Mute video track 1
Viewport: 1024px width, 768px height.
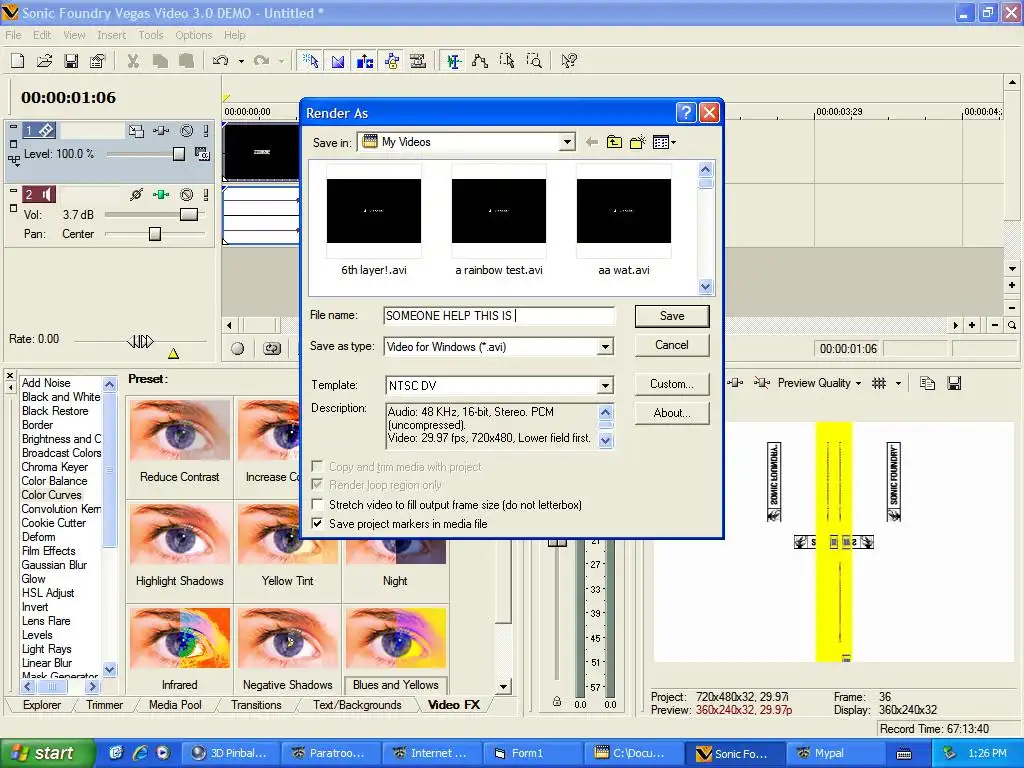pyautogui.click(x=187, y=131)
